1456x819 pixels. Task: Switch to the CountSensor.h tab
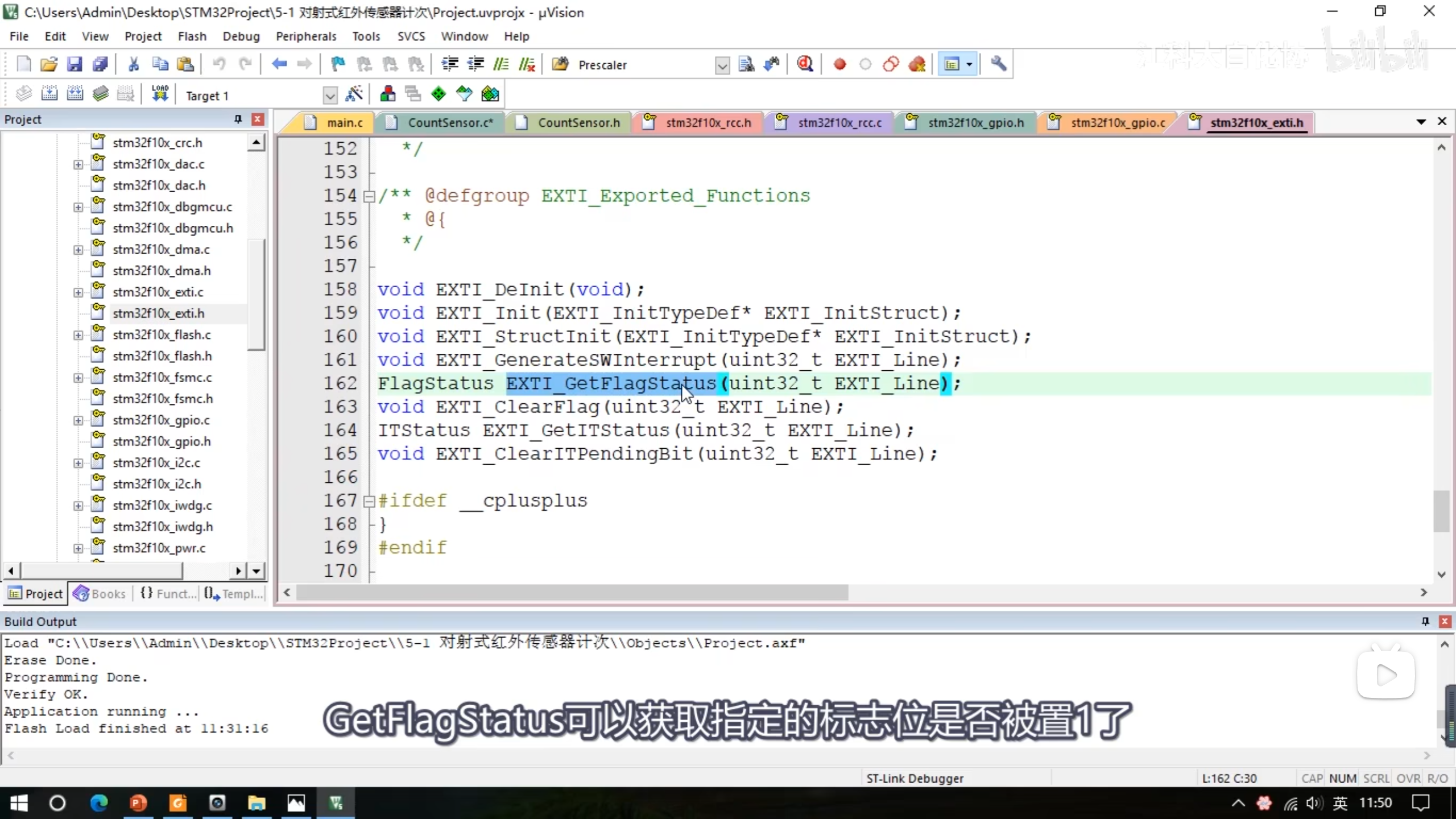578,123
